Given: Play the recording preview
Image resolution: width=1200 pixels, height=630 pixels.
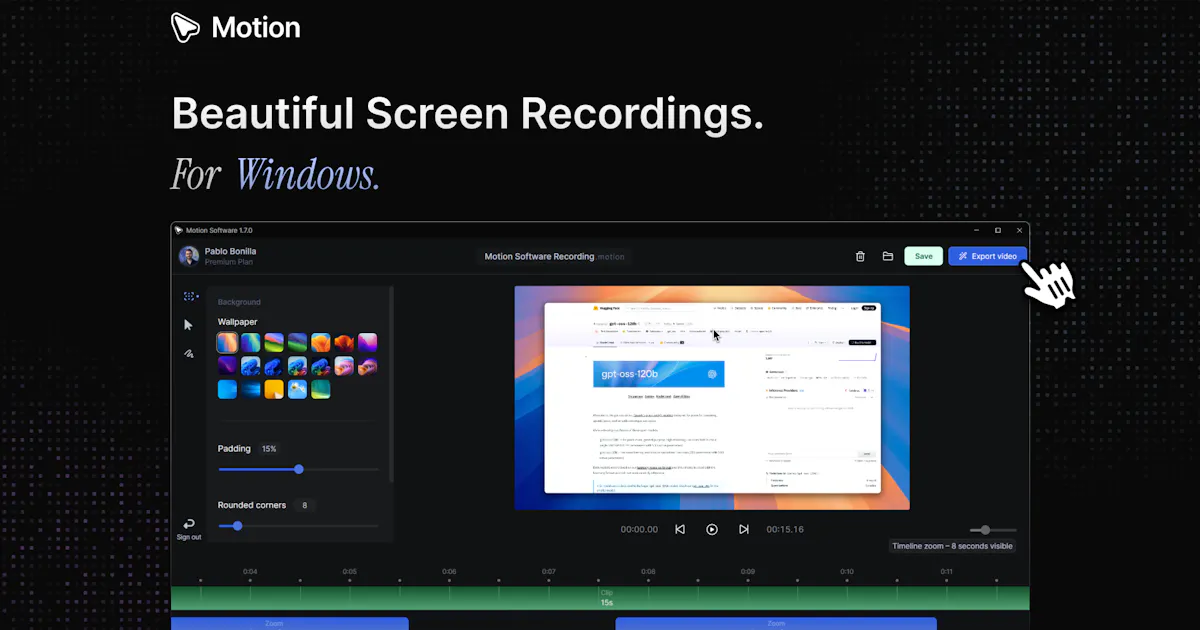Looking at the screenshot, I should click(x=712, y=529).
